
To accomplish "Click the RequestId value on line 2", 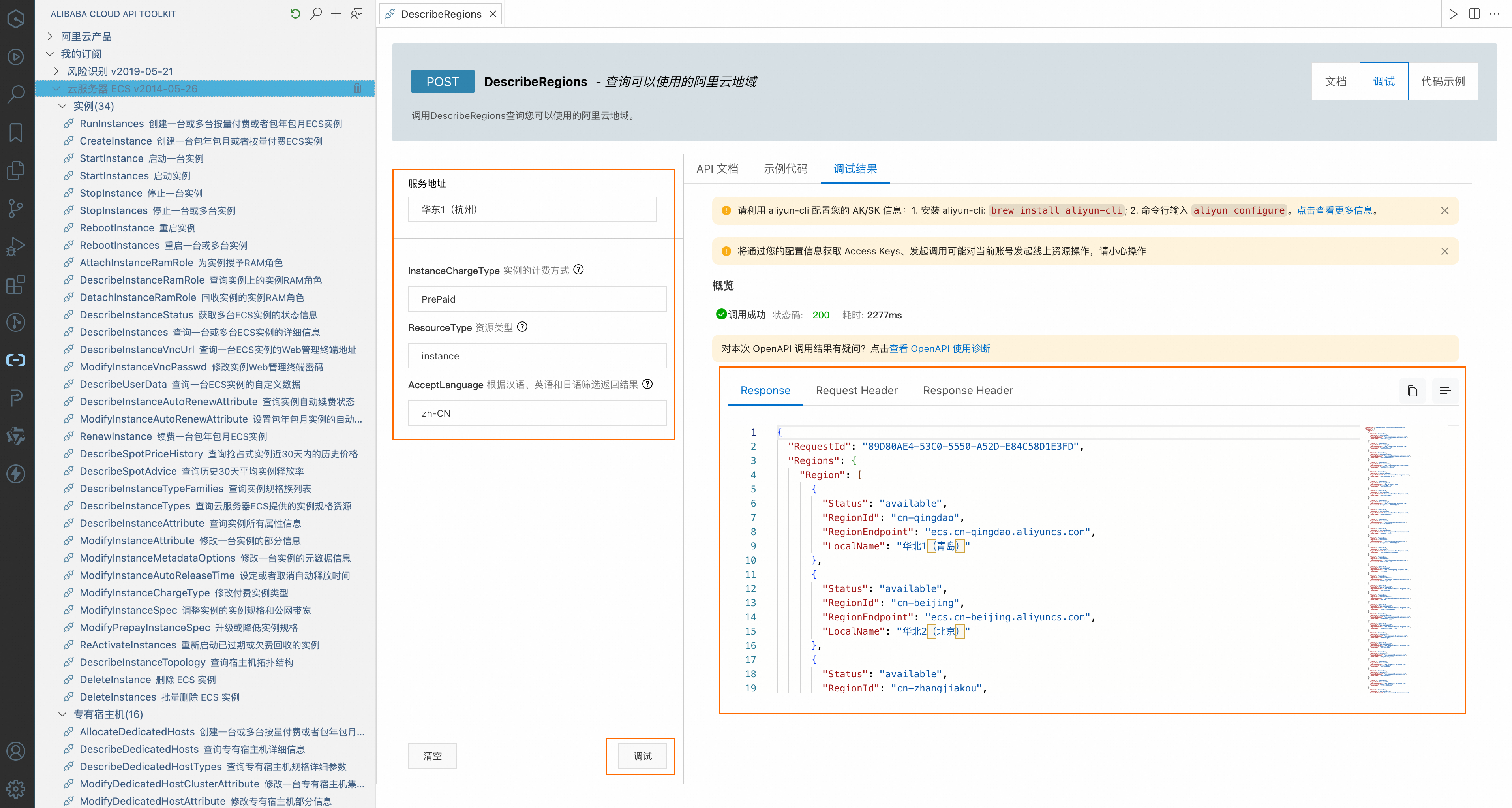I will 970,446.
